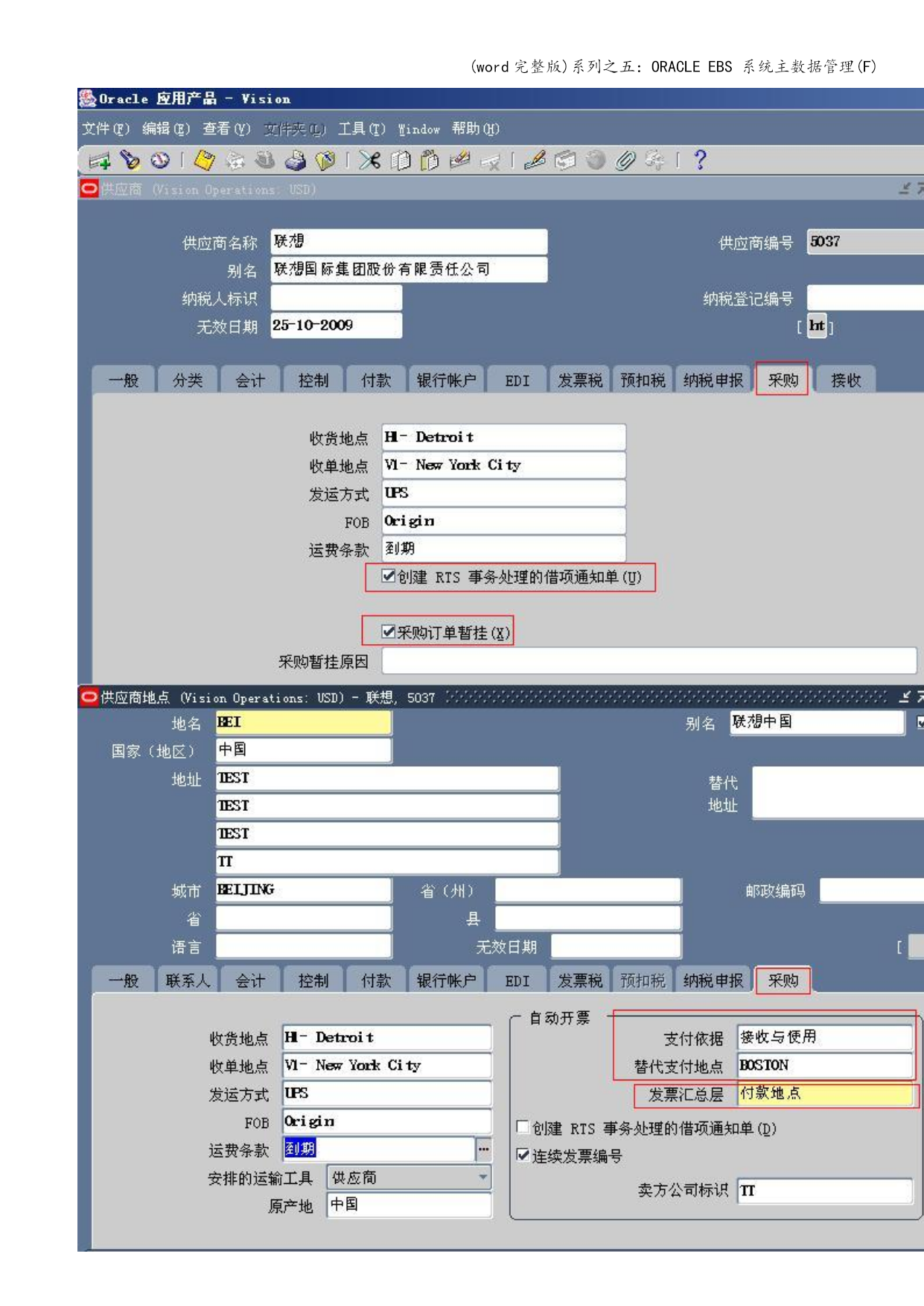Viewport: 924px width, 1306px height.
Task: Click the 无效日期 field 25-10-2009
Action: (337, 325)
